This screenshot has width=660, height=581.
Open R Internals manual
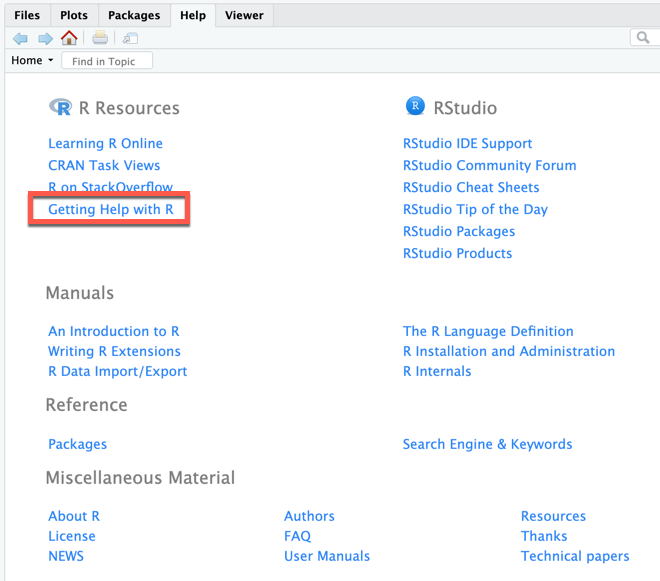(437, 371)
